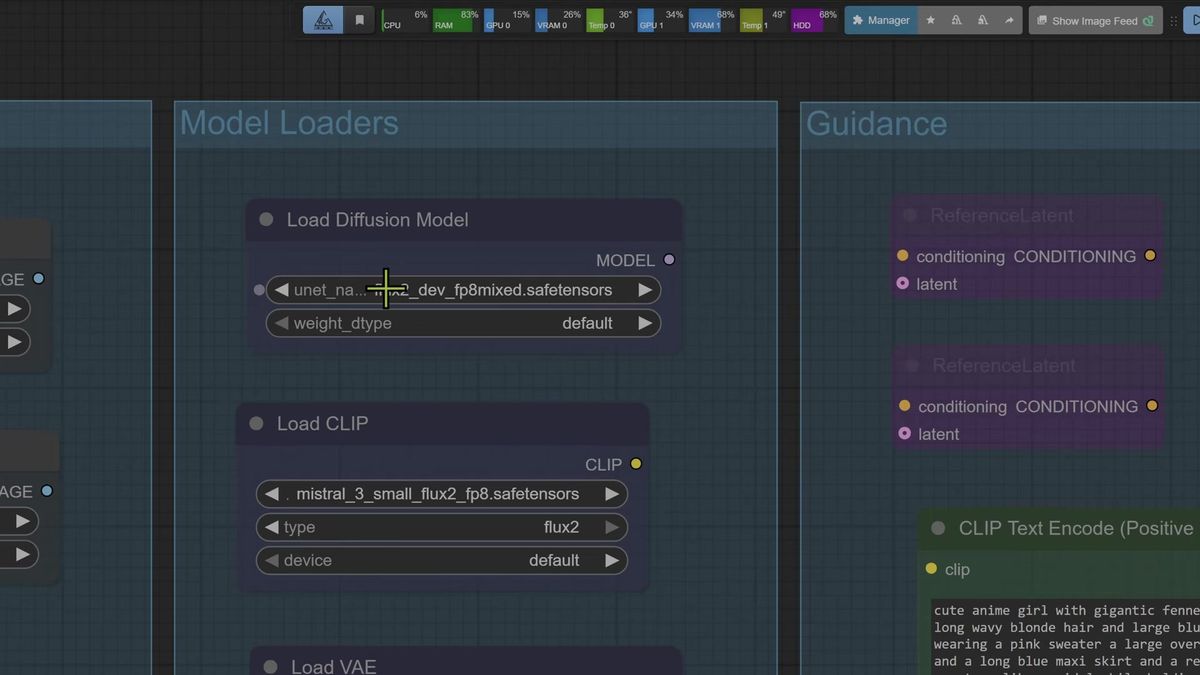Click the Temp 1 monitor indicator

763,20
